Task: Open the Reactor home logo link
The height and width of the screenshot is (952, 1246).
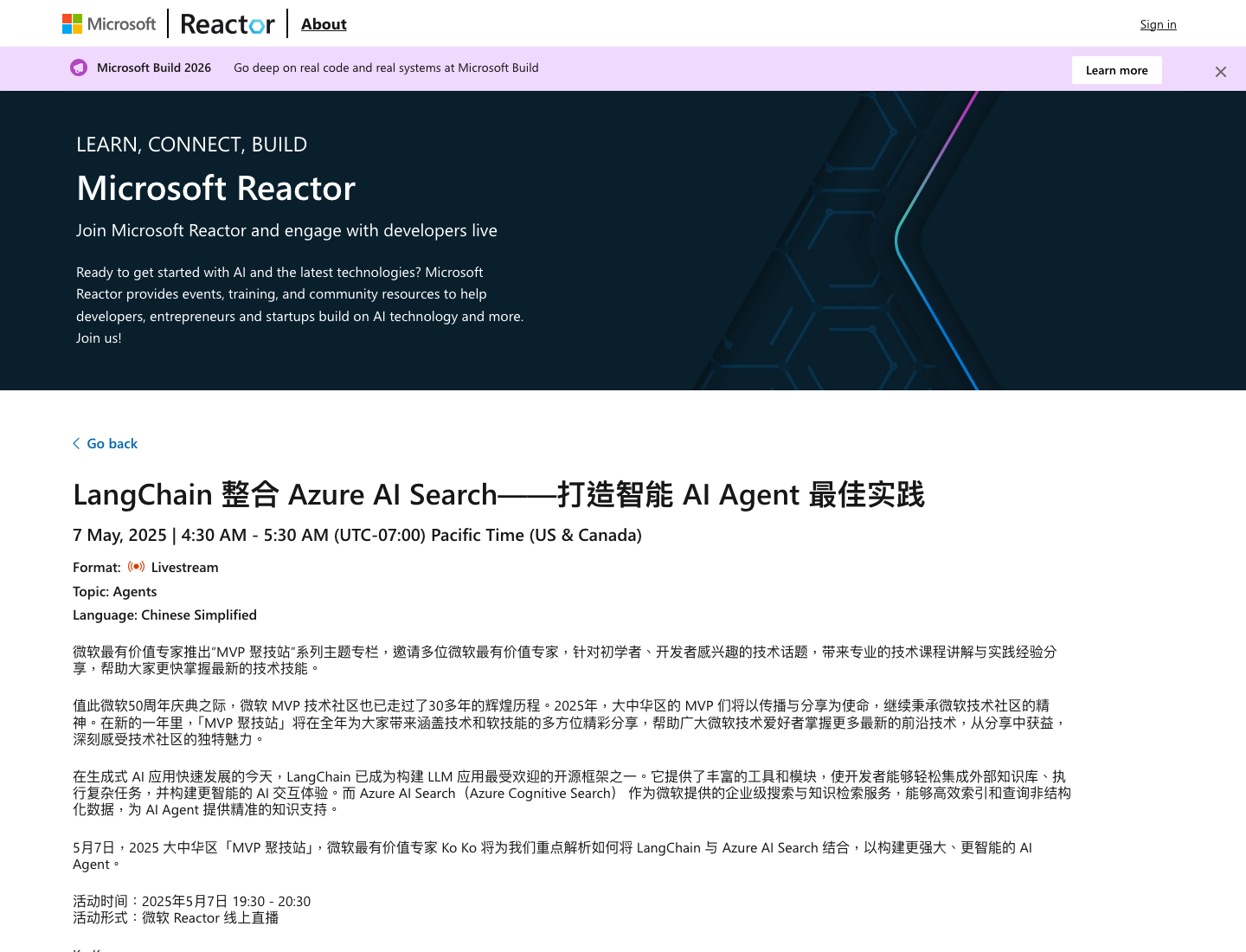Action: tap(228, 24)
